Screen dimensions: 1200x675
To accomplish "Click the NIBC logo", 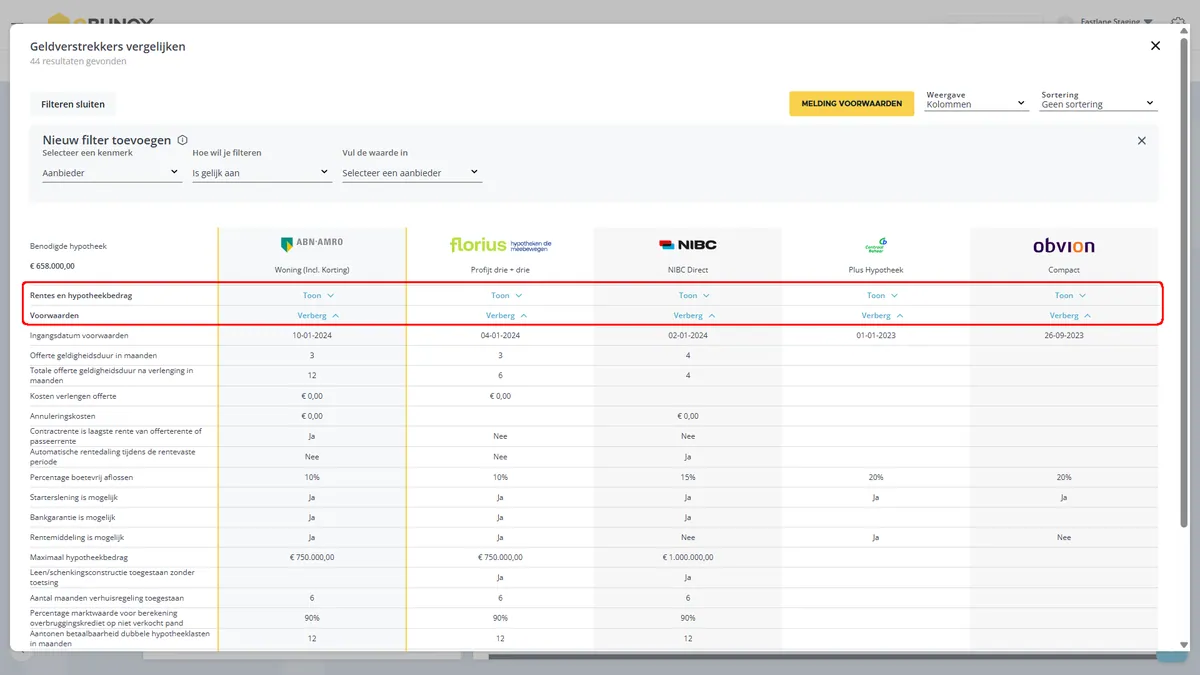I will 688,245.
